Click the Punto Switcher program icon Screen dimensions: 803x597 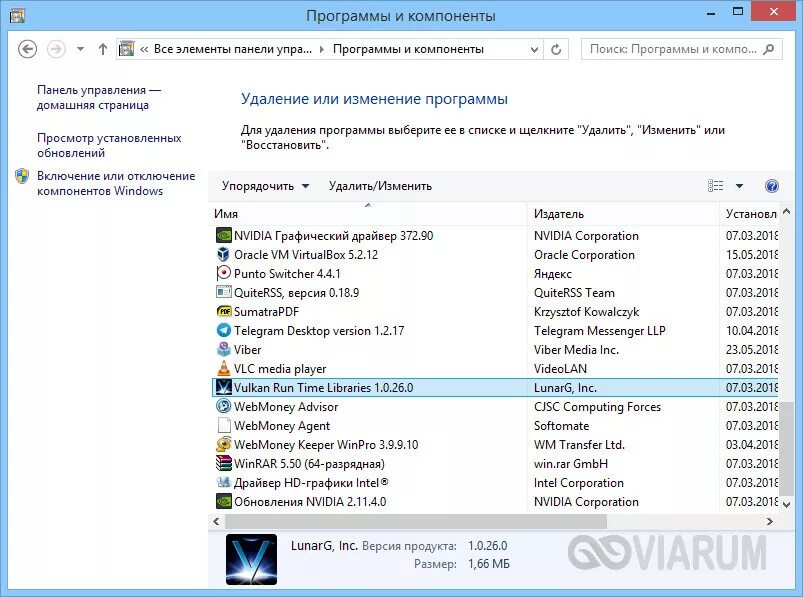coord(223,273)
